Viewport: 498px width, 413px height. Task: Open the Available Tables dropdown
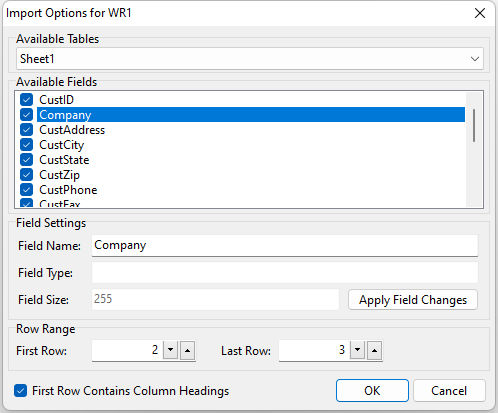pyautogui.click(x=250, y=59)
